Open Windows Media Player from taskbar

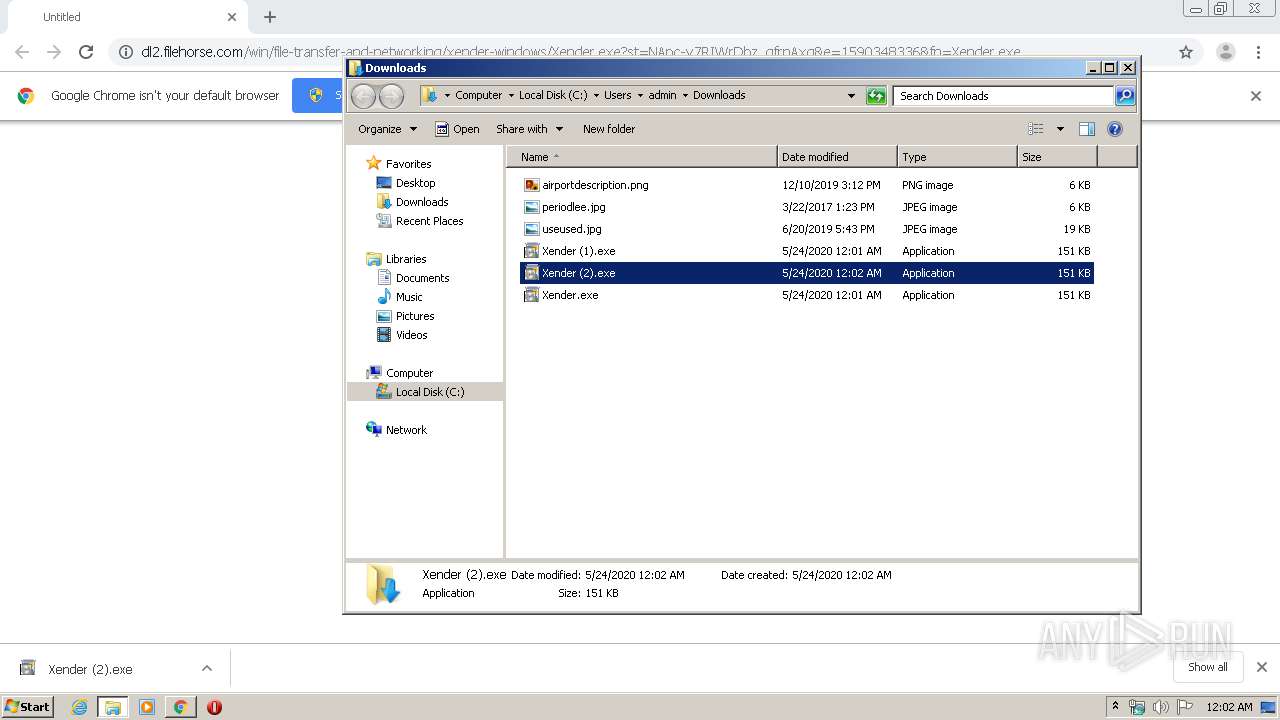[147, 707]
